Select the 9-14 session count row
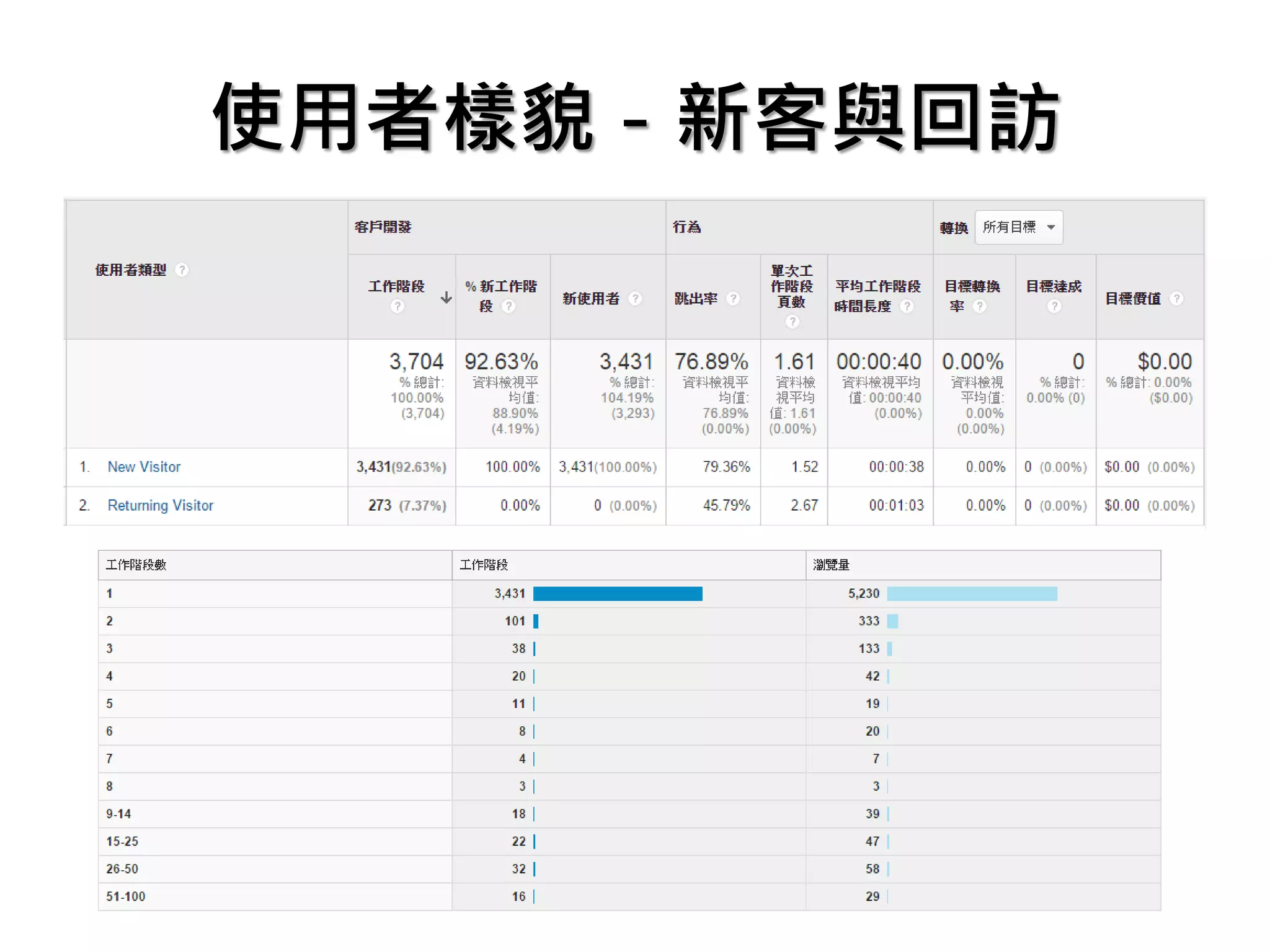The width and height of the screenshot is (1270, 952). [x=118, y=814]
